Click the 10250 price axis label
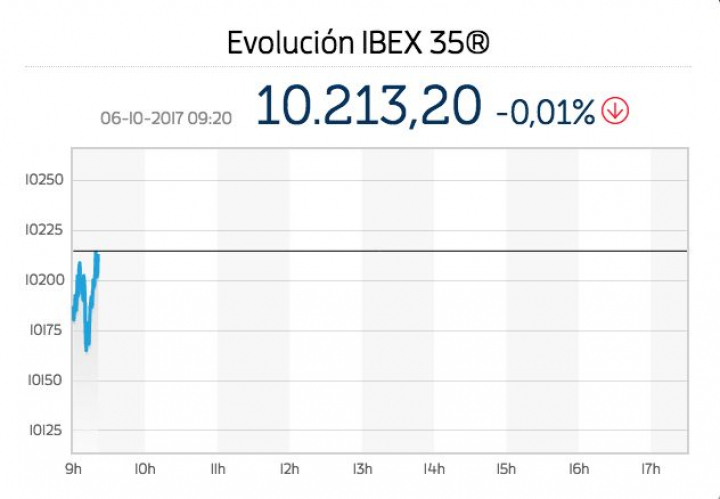The height and width of the screenshot is (499, 720). (x=44, y=180)
